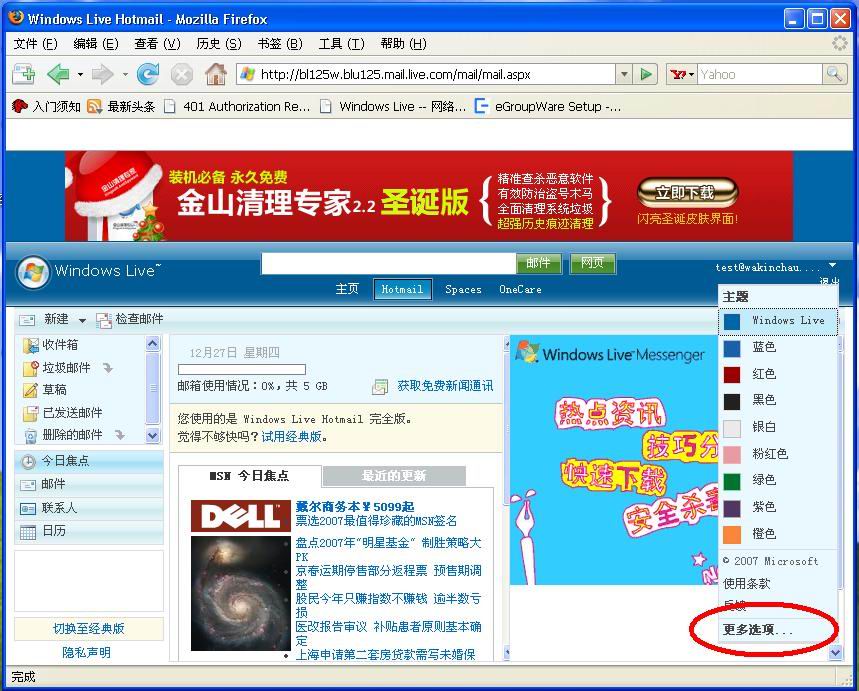Open the 帮助 (H) menu
Screen dimensions: 859x691
403,44
